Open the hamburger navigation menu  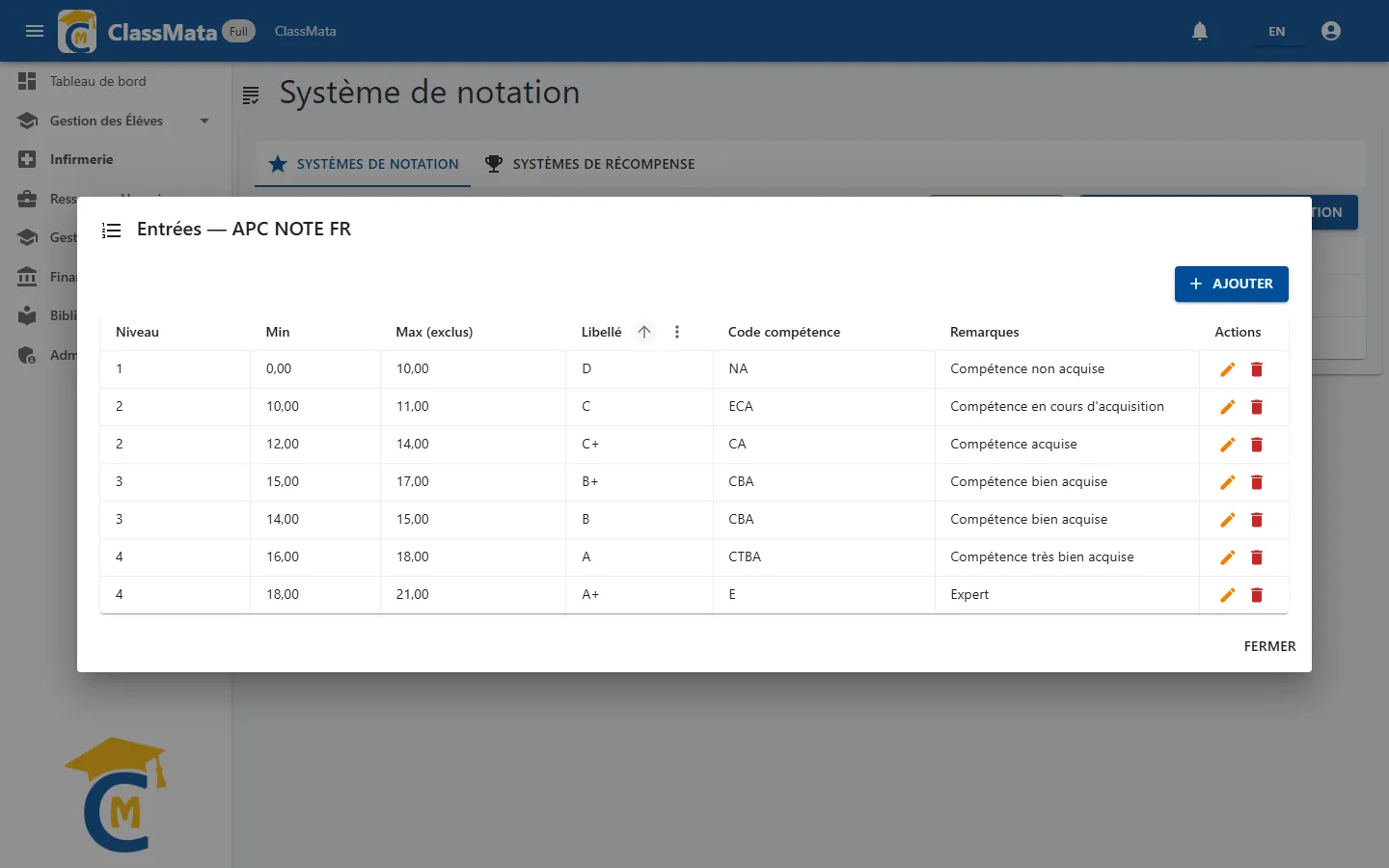pyautogui.click(x=35, y=31)
